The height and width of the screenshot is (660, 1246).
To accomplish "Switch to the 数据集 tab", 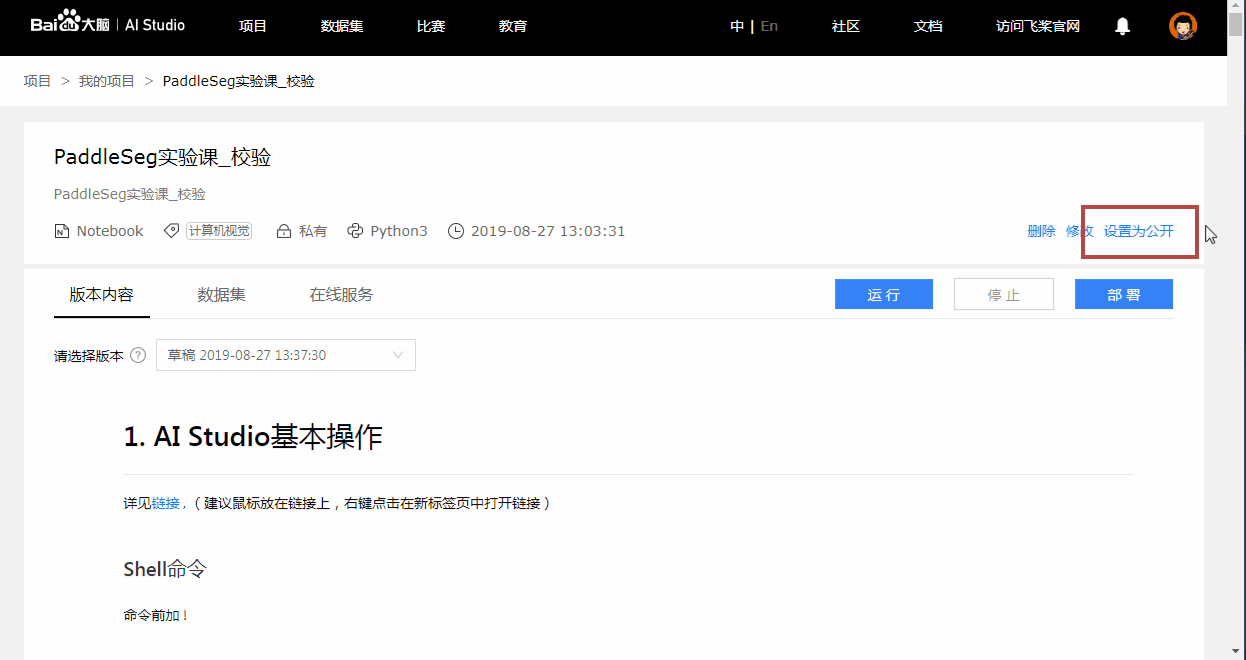I will coord(222,295).
